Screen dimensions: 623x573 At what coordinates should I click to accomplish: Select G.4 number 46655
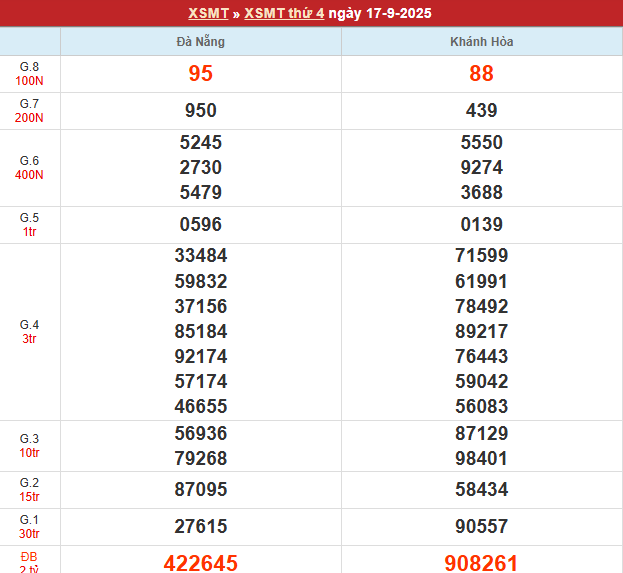pyautogui.click(x=201, y=407)
